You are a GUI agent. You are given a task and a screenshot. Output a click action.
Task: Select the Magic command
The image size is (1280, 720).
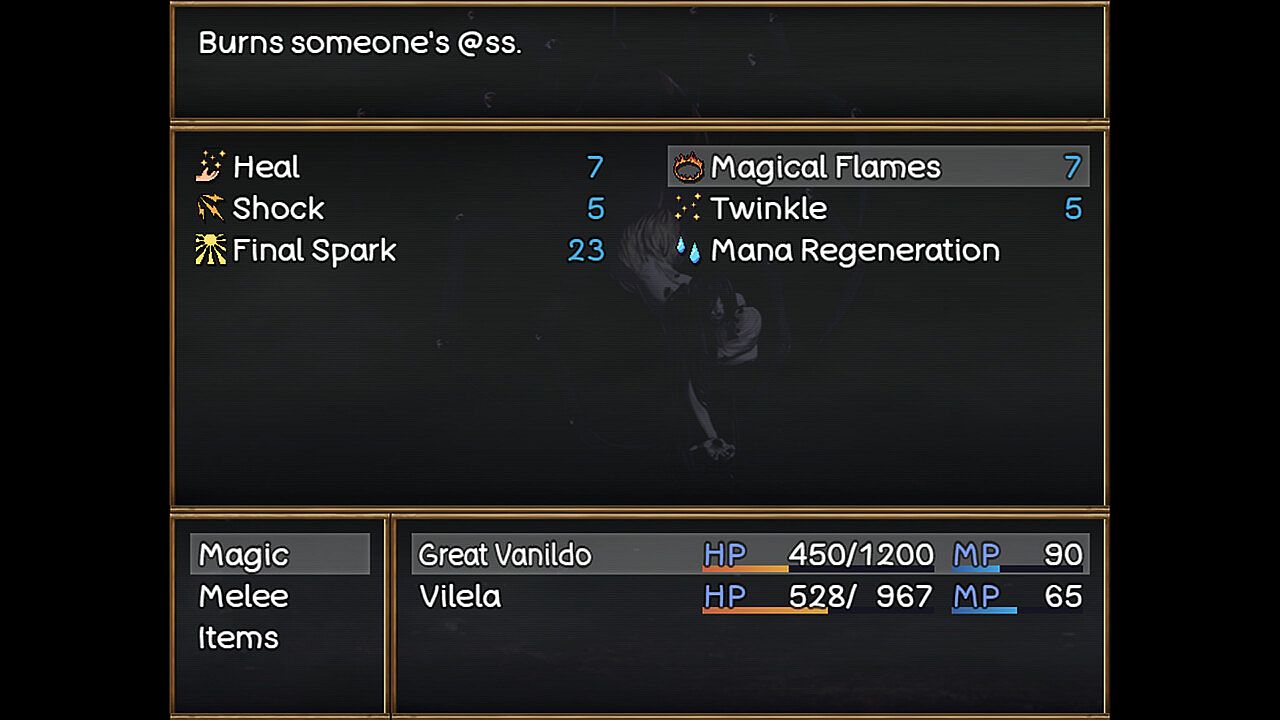point(244,555)
